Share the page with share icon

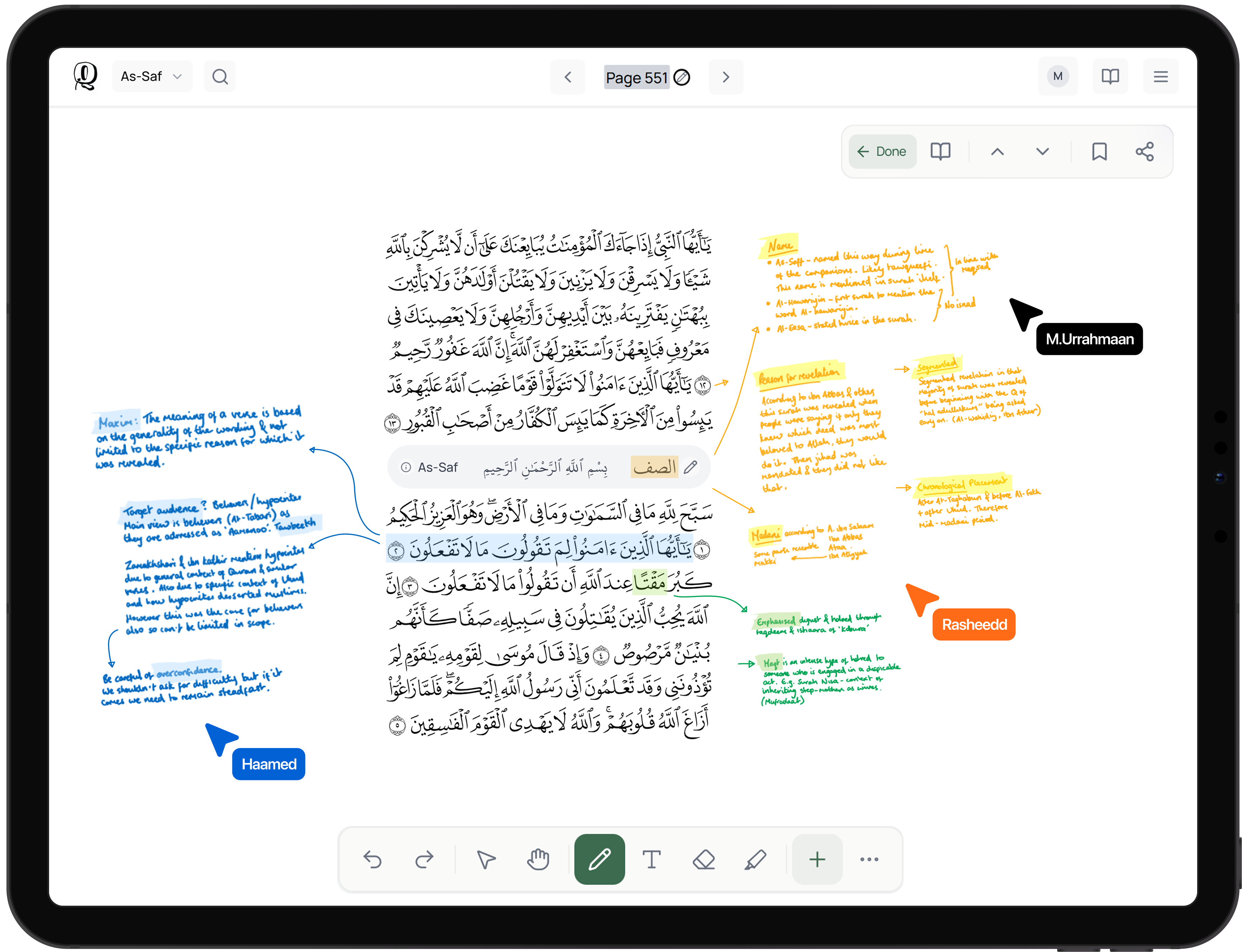[1145, 151]
